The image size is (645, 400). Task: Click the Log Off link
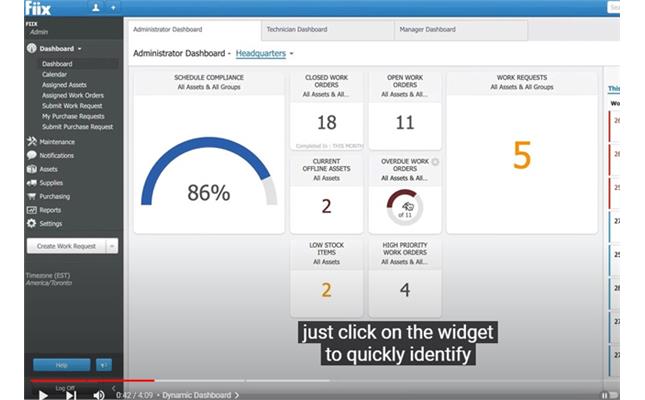coord(65,388)
